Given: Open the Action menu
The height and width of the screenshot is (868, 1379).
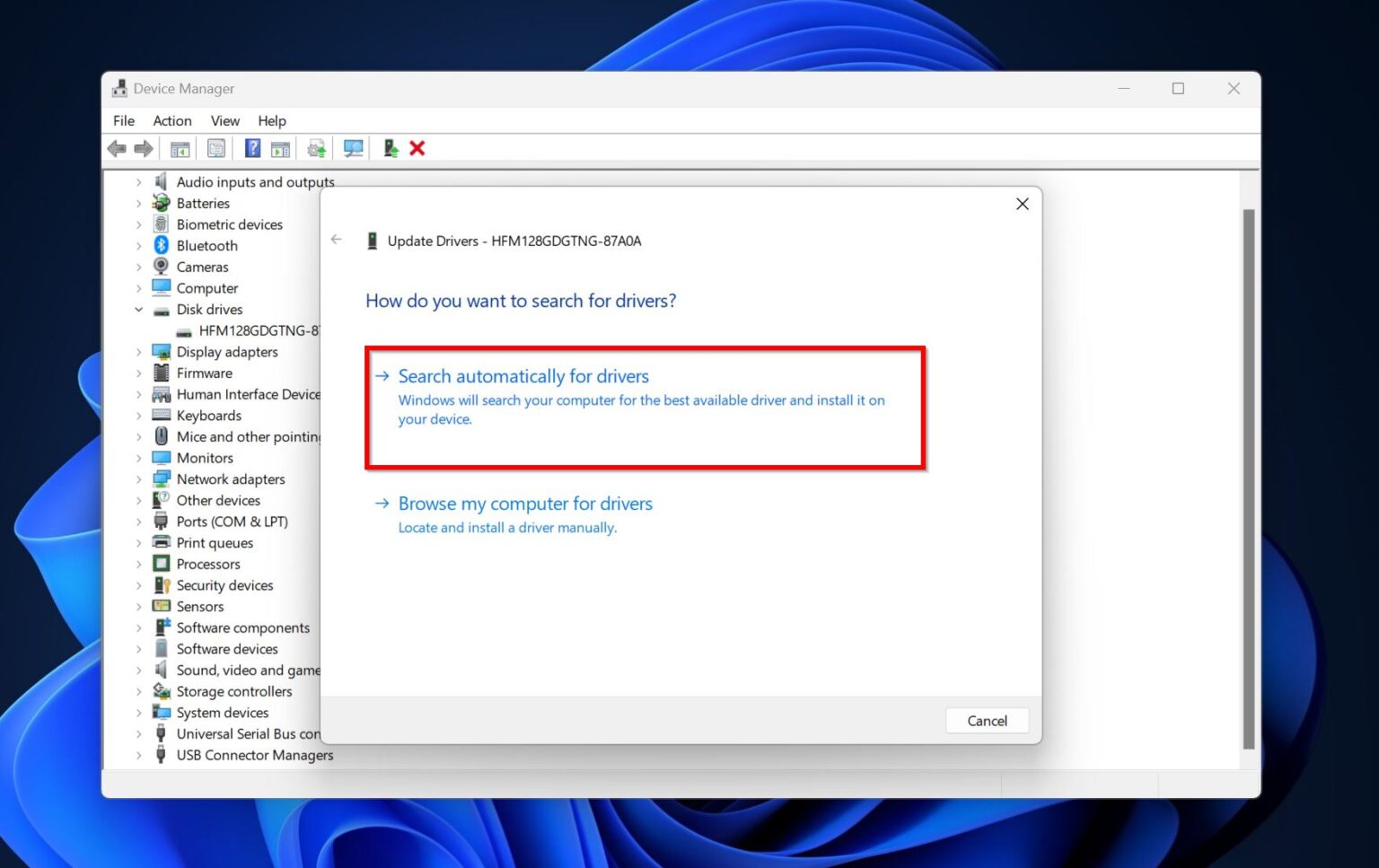Looking at the screenshot, I should pyautogui.click(x=171, y=120).
